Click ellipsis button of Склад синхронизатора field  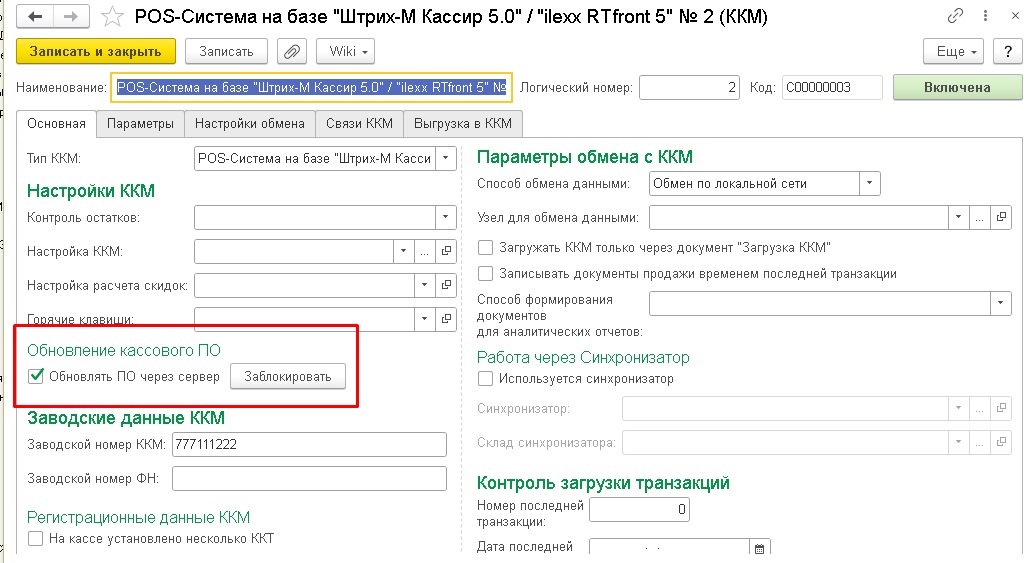(979, 442)
